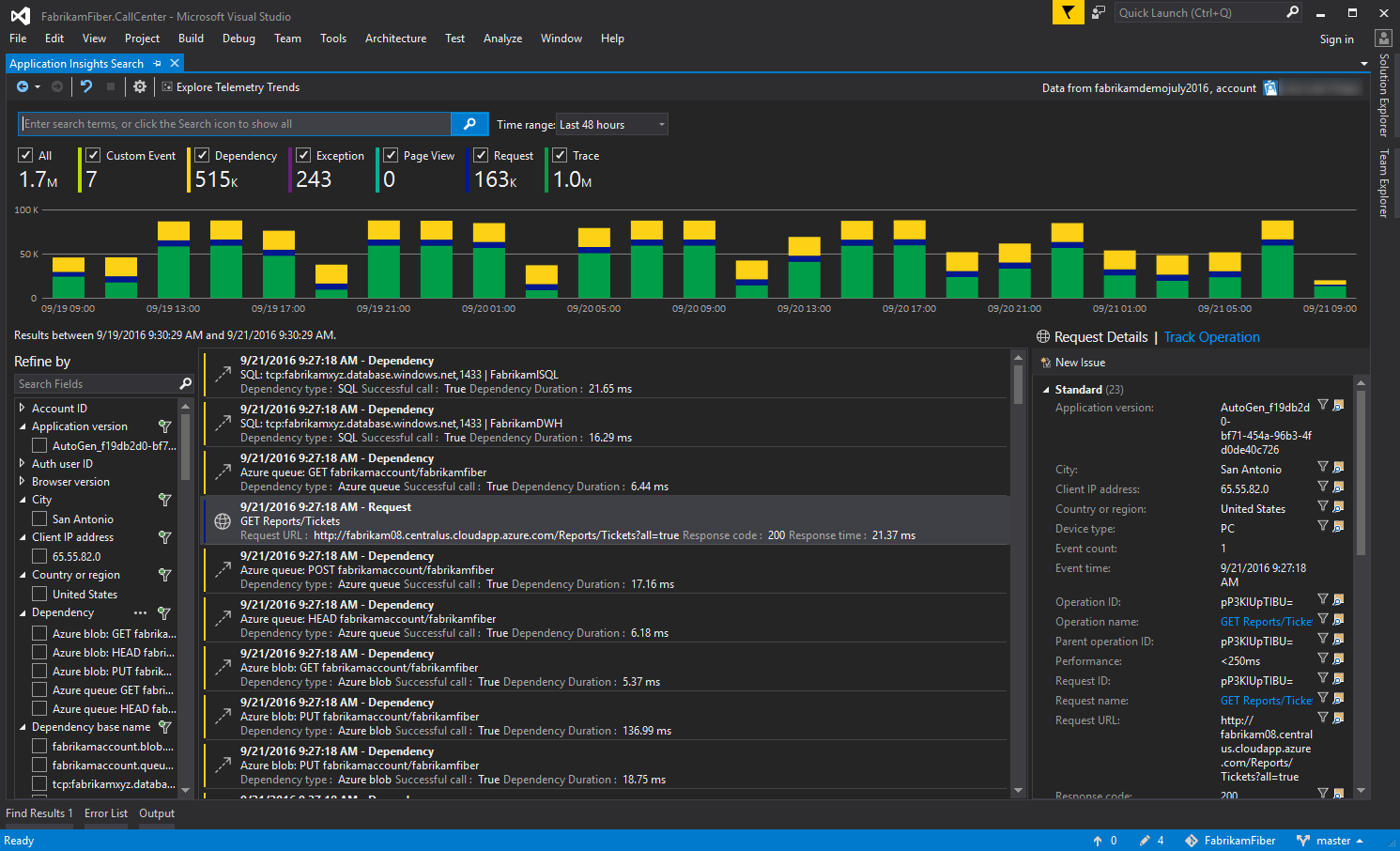Screen dimensions: 1400x851
Task: Pin the Application Insights Search tab
Action: 158,64
